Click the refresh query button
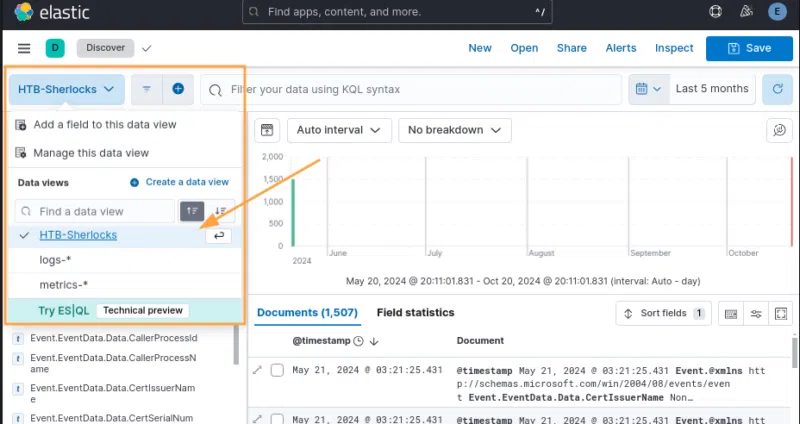 (x=777, y=89)
